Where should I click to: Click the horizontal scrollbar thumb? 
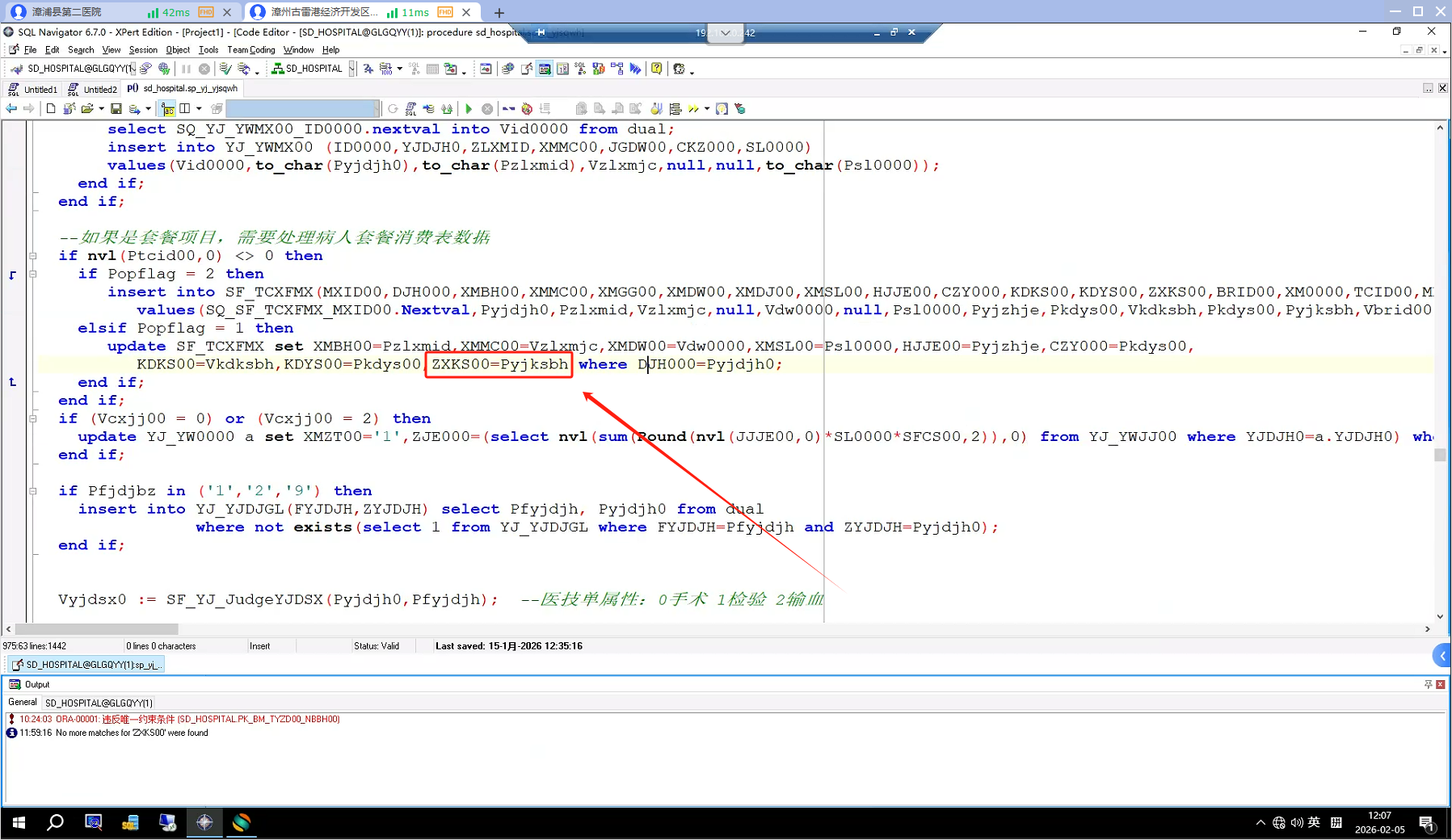coord(96,629)
